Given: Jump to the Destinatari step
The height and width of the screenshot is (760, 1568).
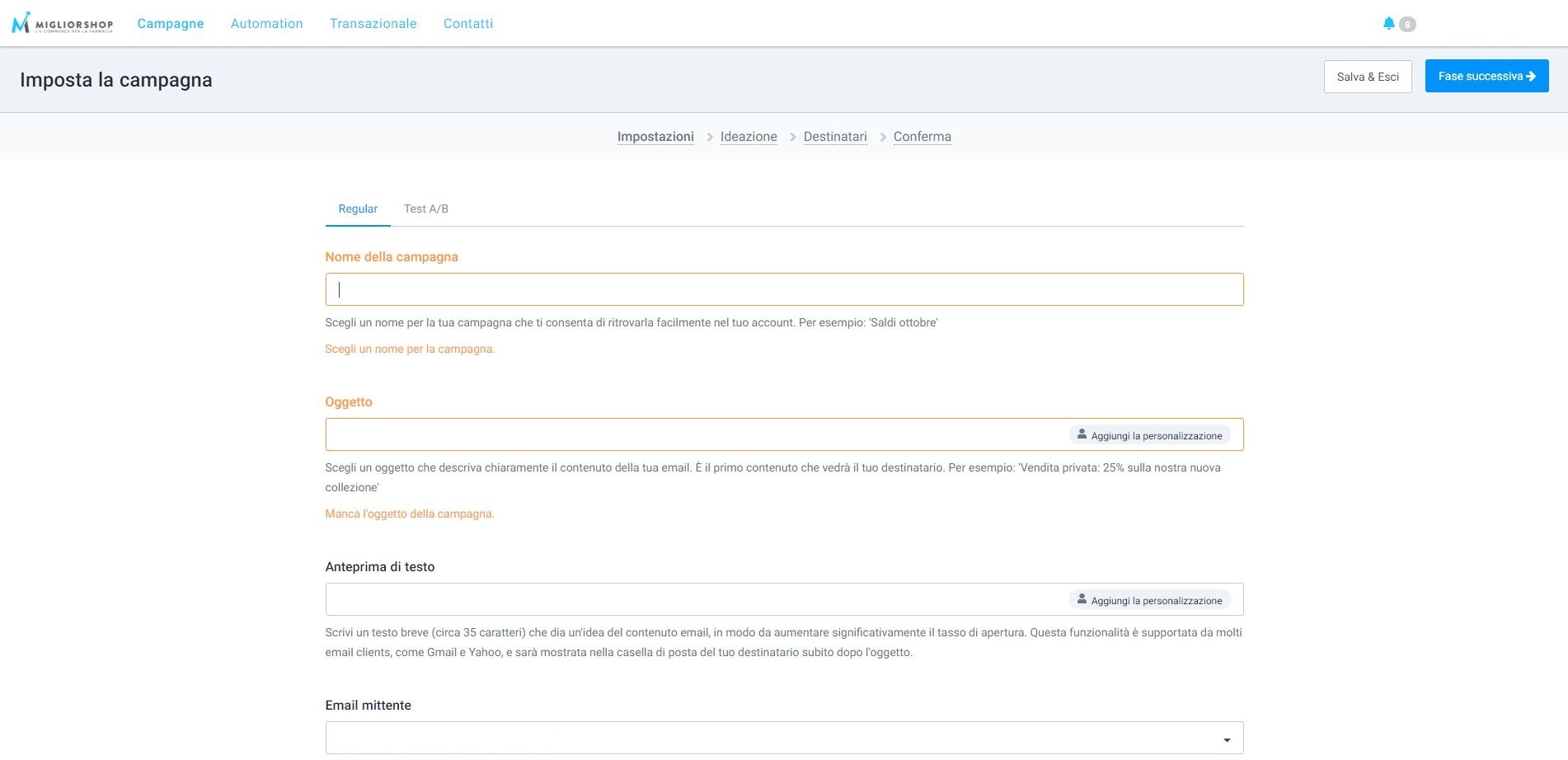Looking at the screenshot, I should tap(834, 137).
